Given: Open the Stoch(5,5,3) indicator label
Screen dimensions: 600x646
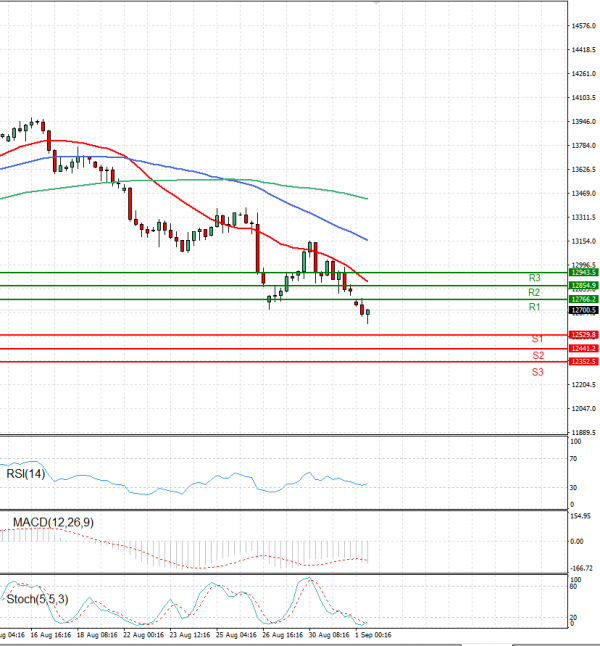Looking at the screenshot, I should (38, 600).
